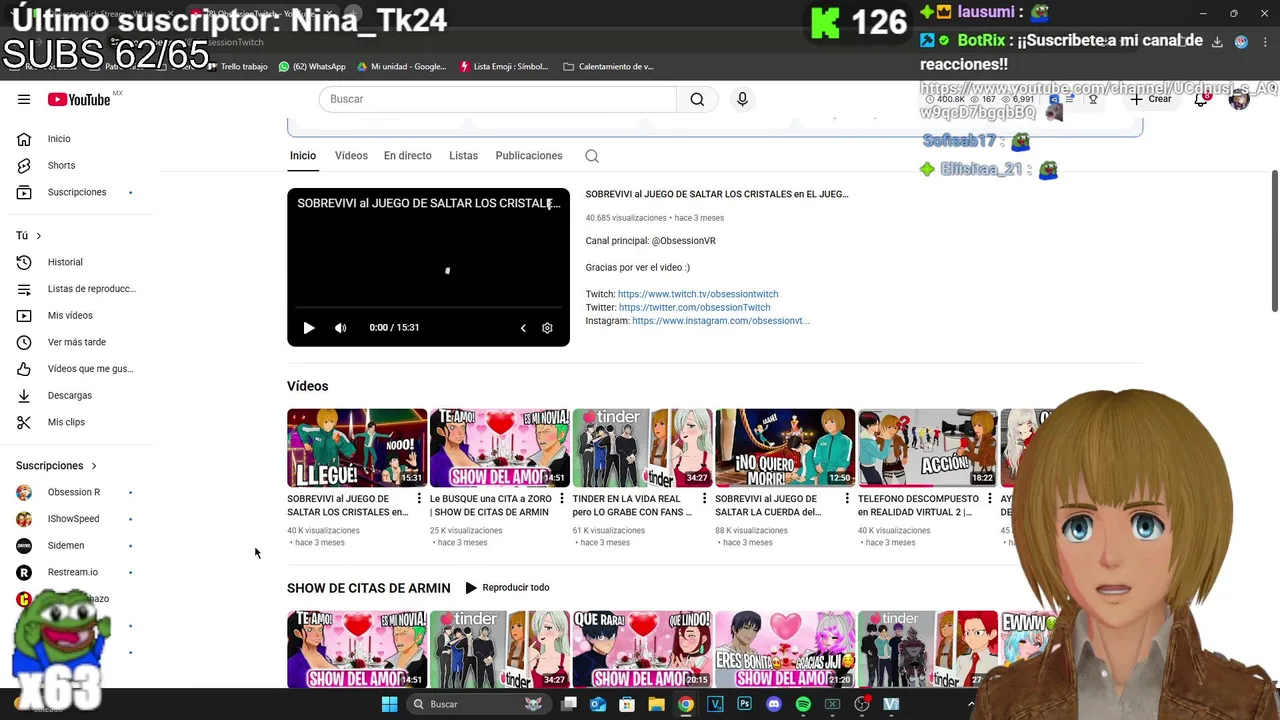Screen dimensions: 1280x720
Task: Mute the featured video volume
Action: point(340,328)
